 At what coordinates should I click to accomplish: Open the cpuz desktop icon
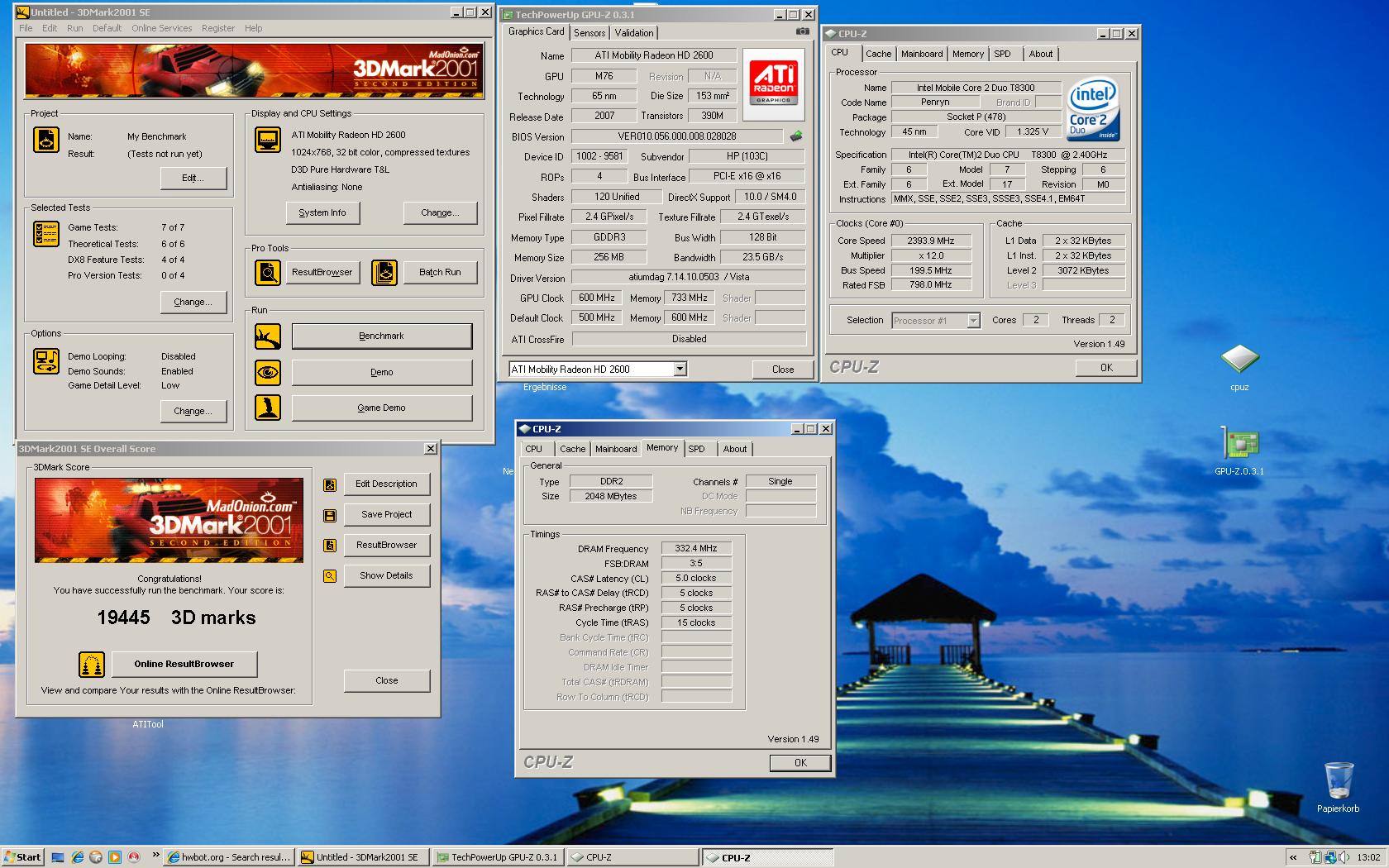click(x=1239, y=365)
